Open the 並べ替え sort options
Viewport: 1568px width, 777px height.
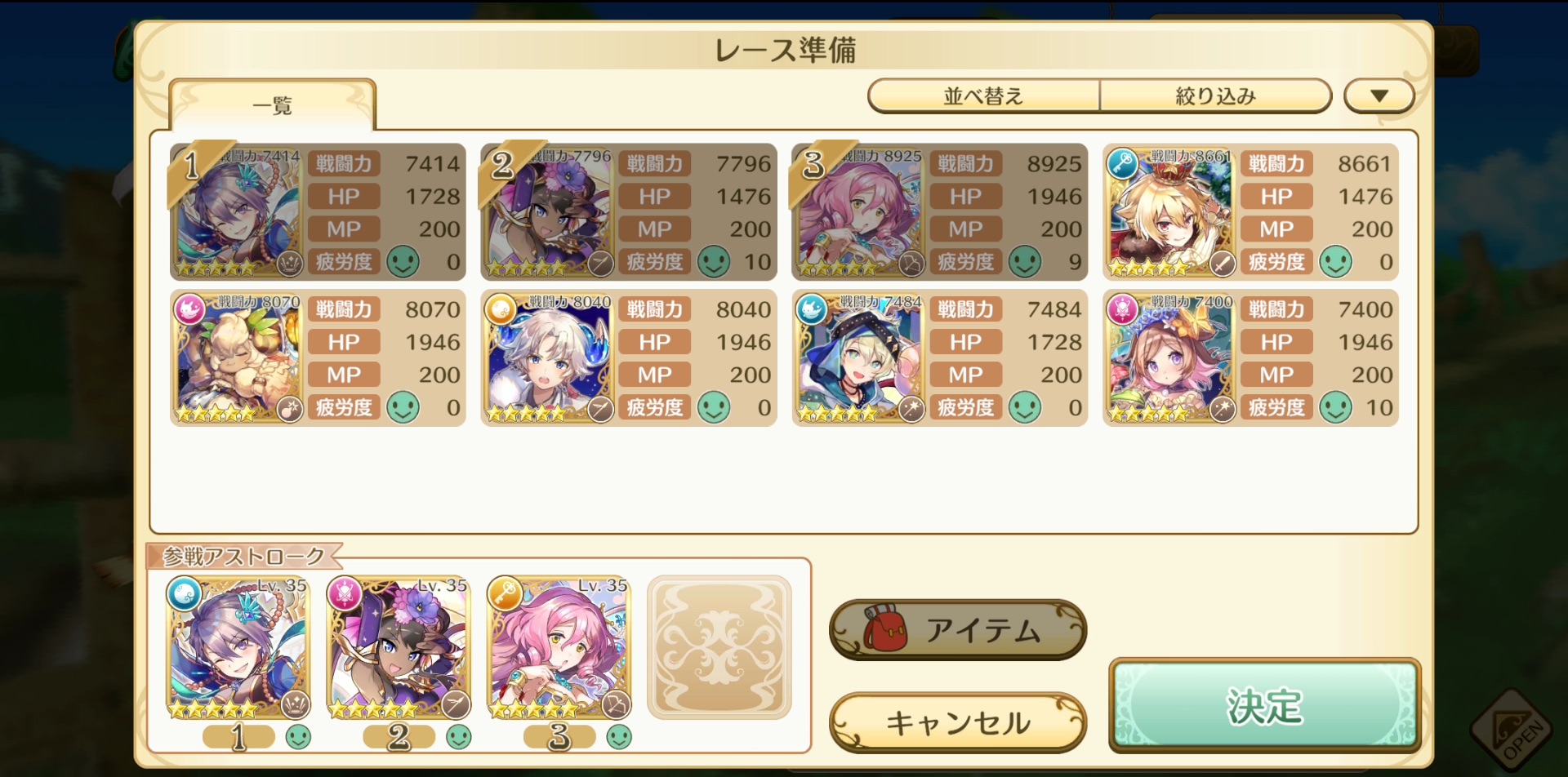(x=984, y=96)
